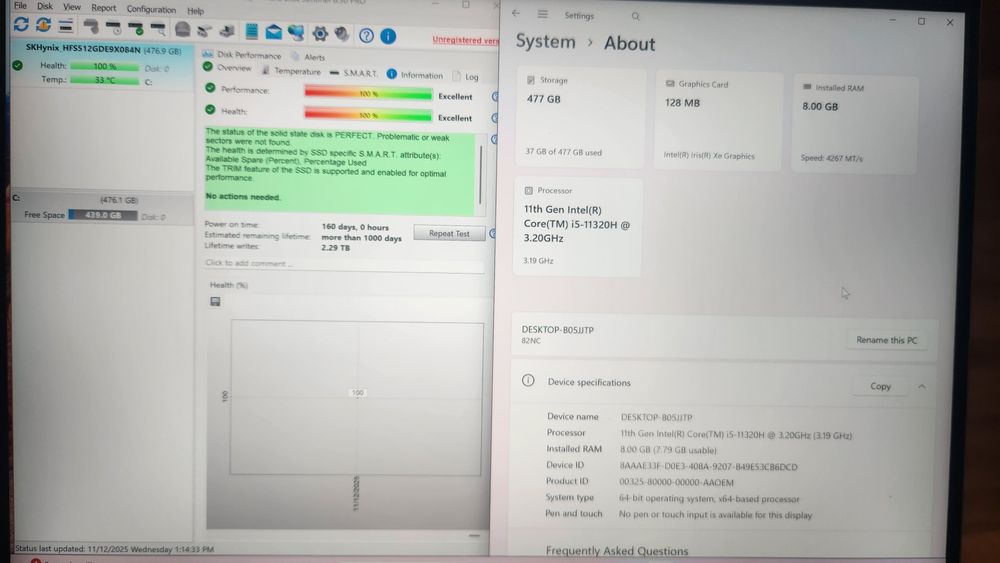Click the Device ID value text

709,467
